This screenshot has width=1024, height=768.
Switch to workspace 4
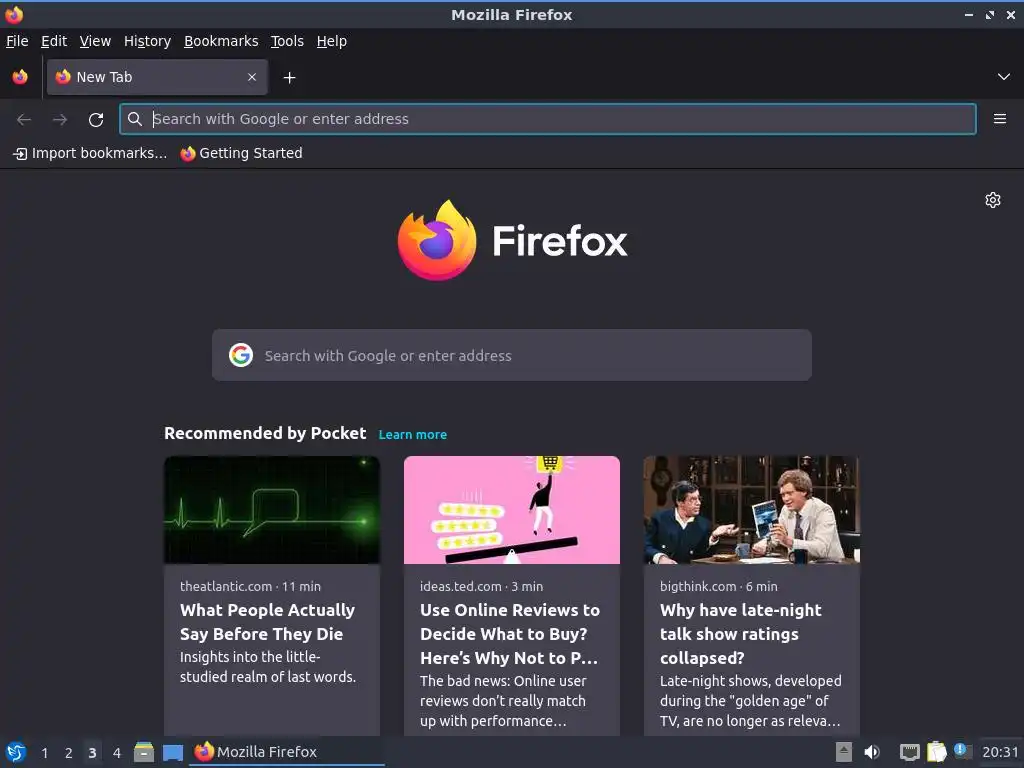117,753
